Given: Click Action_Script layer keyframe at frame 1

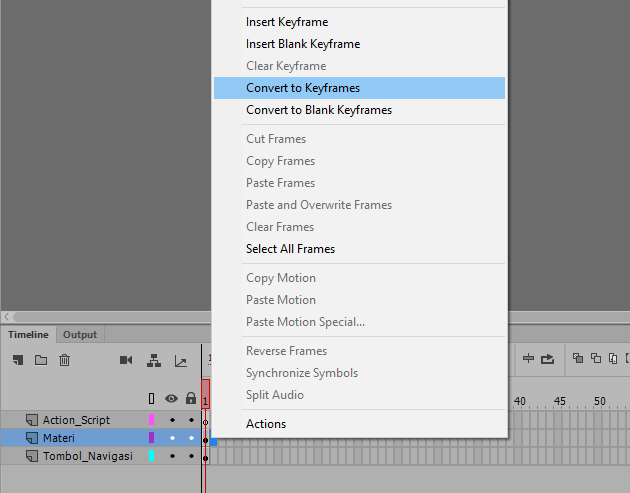Looking at the screenshot, I should pos(205,421).
